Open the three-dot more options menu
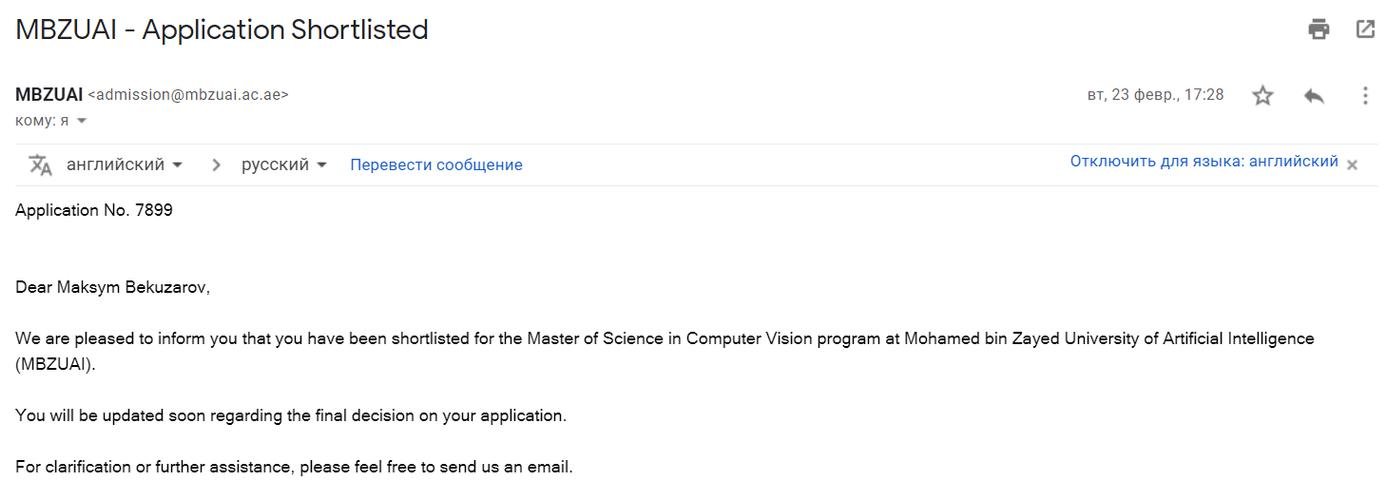Image resolution: width=1400 pixels, height=500 pixels. (1365, 96)
